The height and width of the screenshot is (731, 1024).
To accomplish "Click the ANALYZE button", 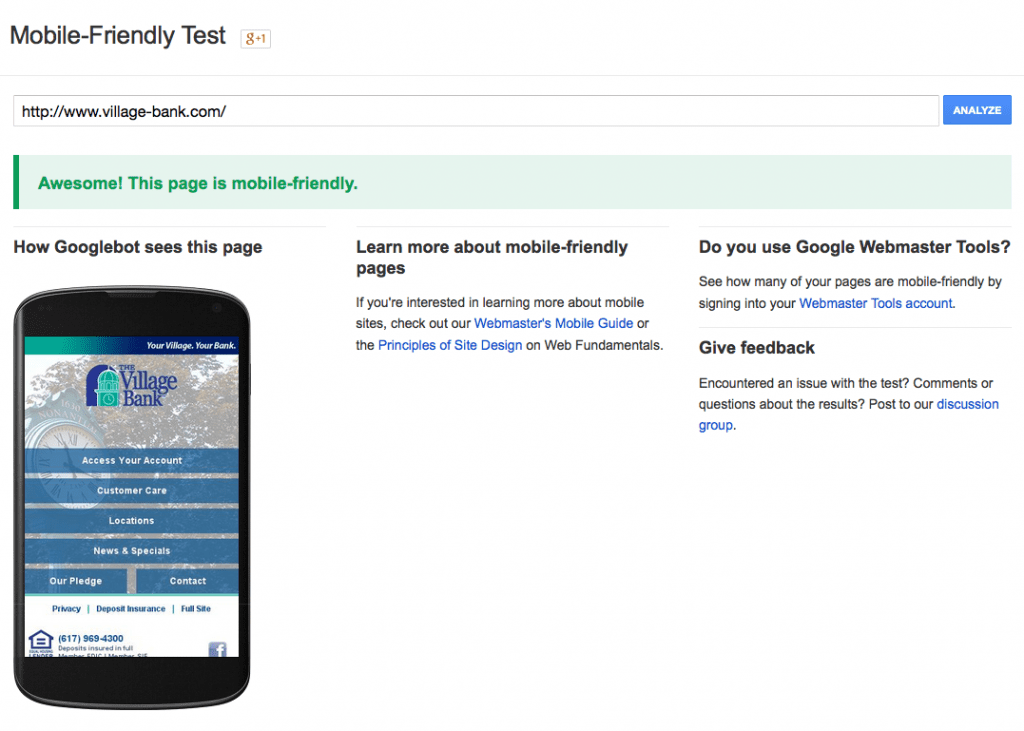I will point(976,110).
